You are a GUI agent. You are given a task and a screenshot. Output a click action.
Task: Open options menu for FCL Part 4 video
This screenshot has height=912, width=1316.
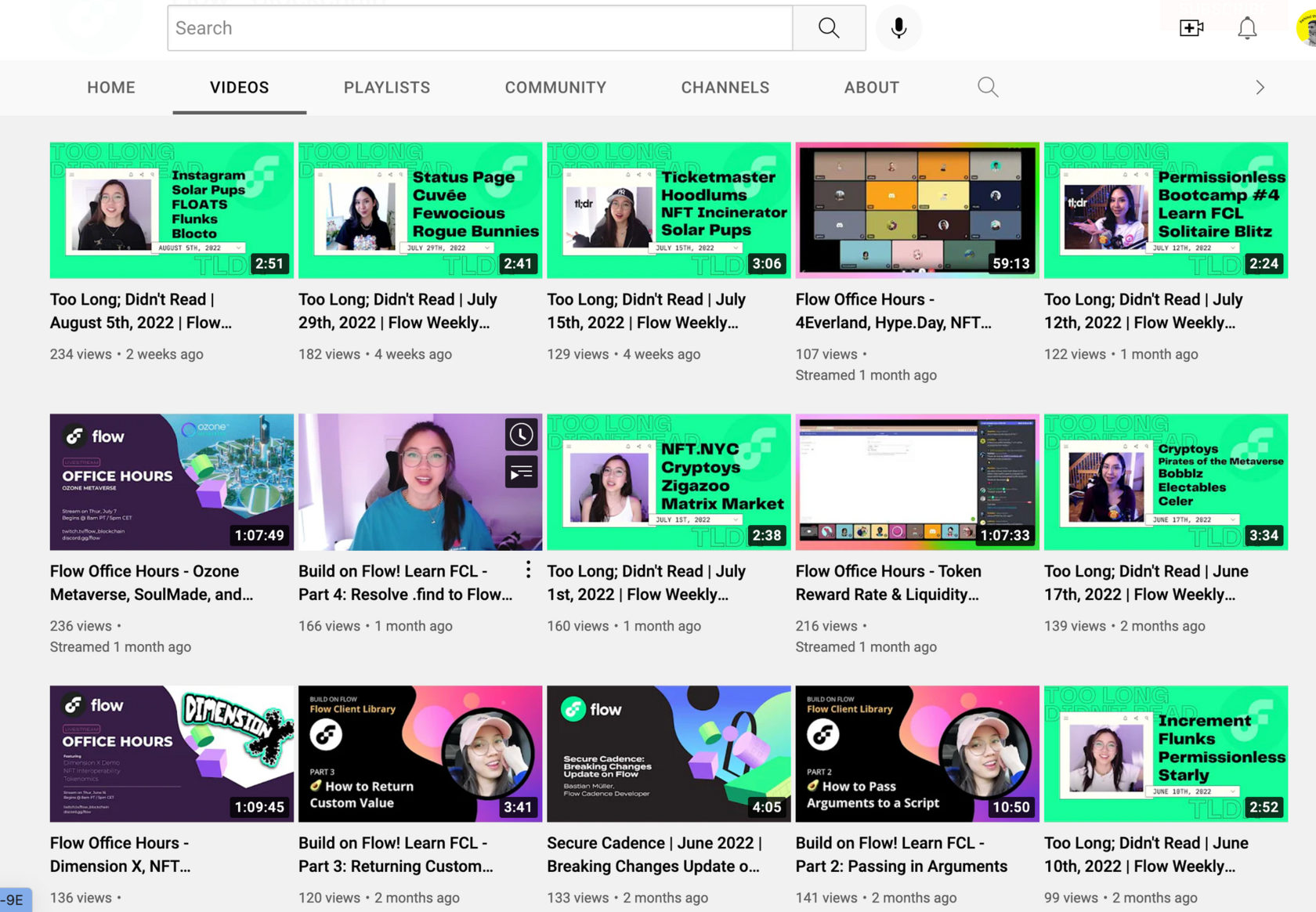coord(528,570)
